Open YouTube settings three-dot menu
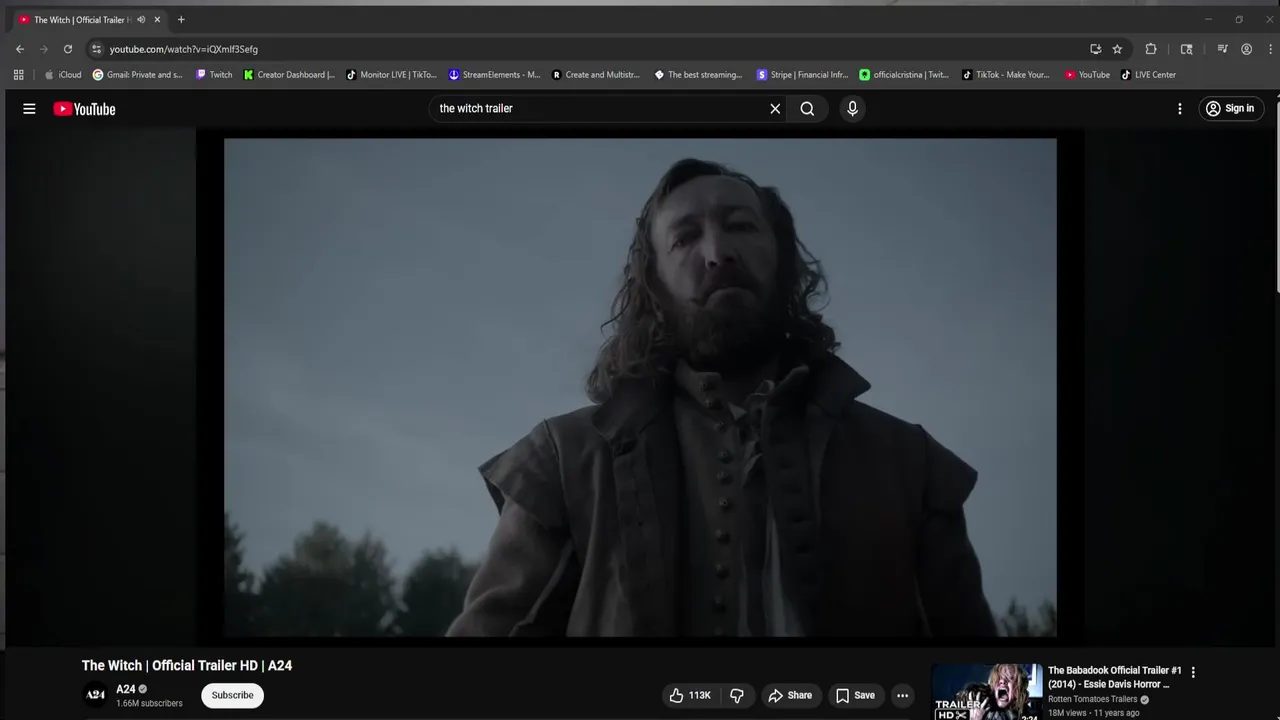 point(1180,109)
